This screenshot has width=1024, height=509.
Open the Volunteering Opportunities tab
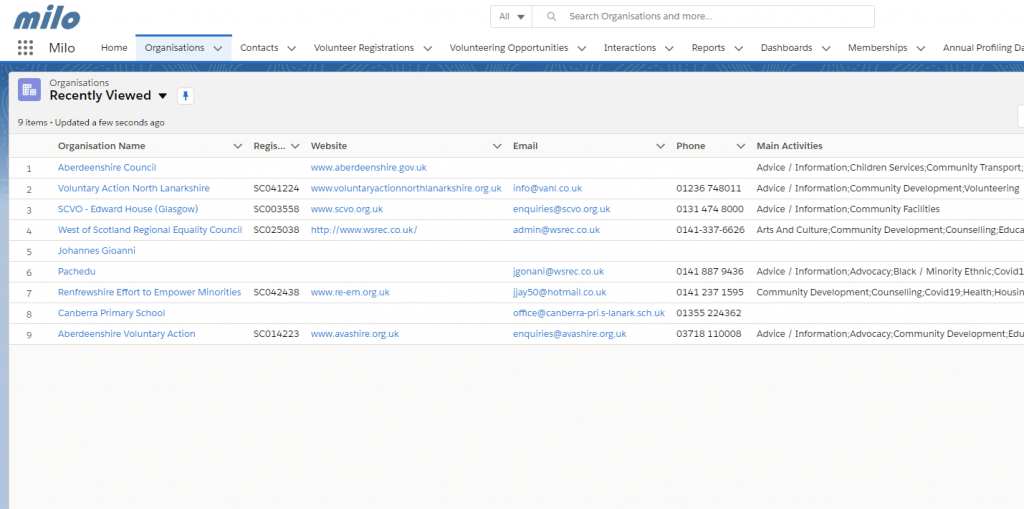point(509,48)
